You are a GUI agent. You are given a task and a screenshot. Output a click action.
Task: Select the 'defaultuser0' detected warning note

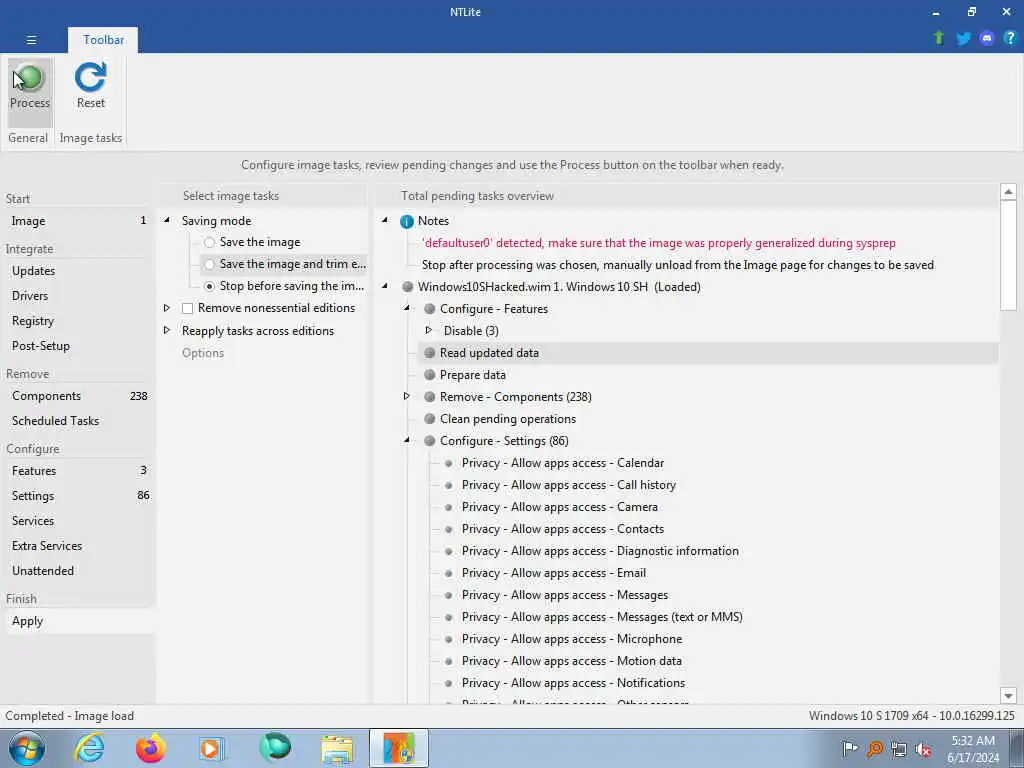tap(658, 243)
